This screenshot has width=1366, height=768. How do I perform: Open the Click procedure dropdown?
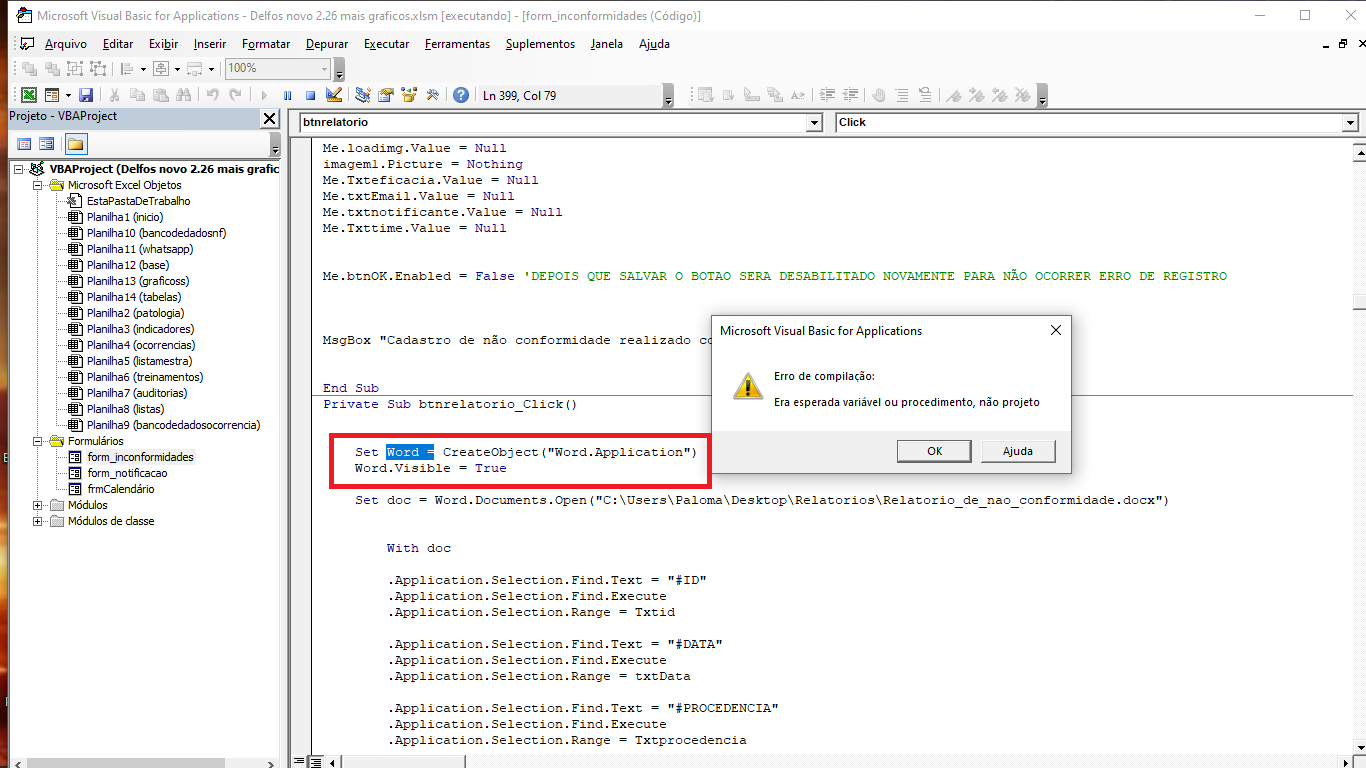click(x=1350, y=123)
